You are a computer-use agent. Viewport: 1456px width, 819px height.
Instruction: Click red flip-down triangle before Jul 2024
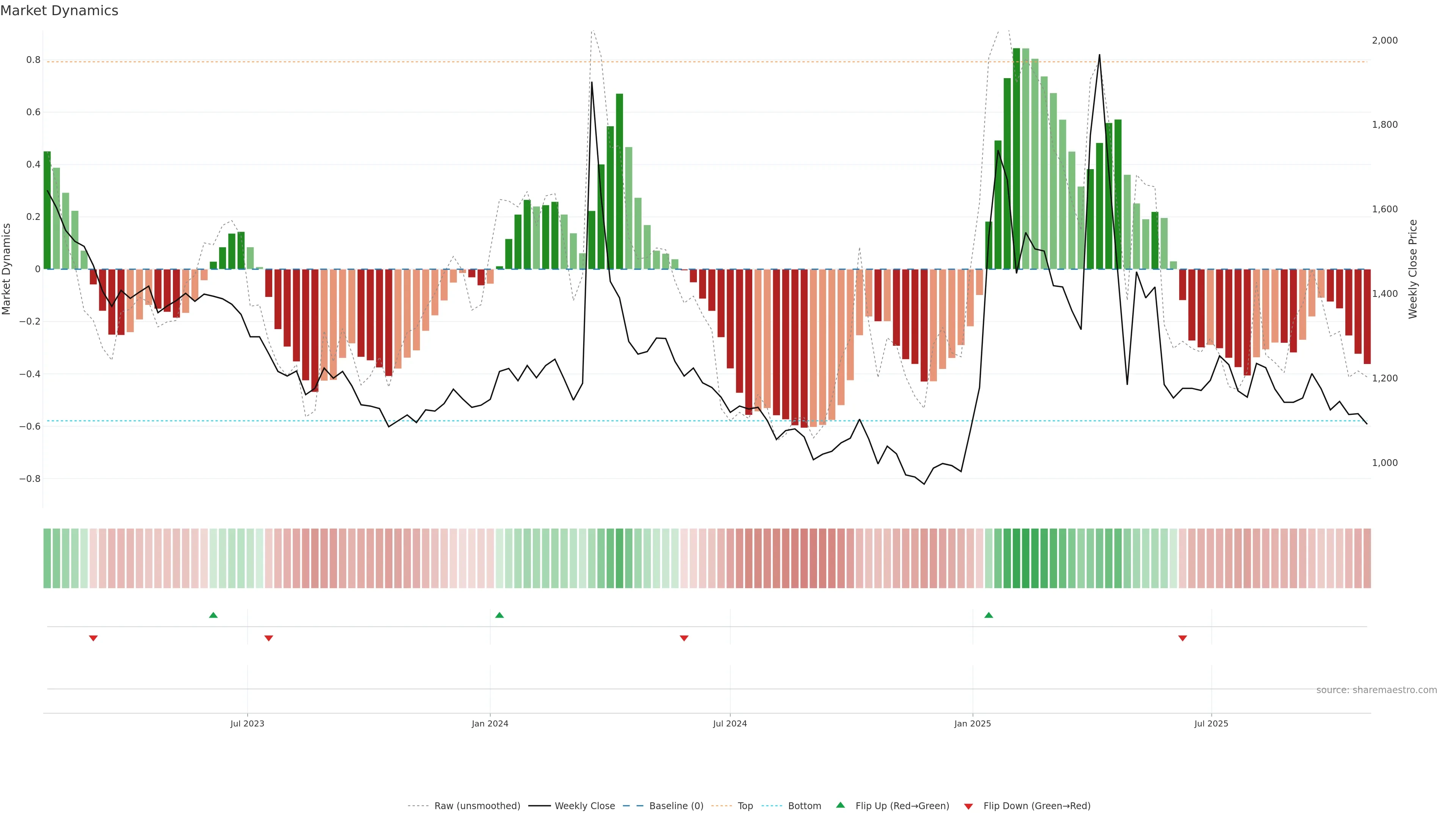click(x=684, y=638)
